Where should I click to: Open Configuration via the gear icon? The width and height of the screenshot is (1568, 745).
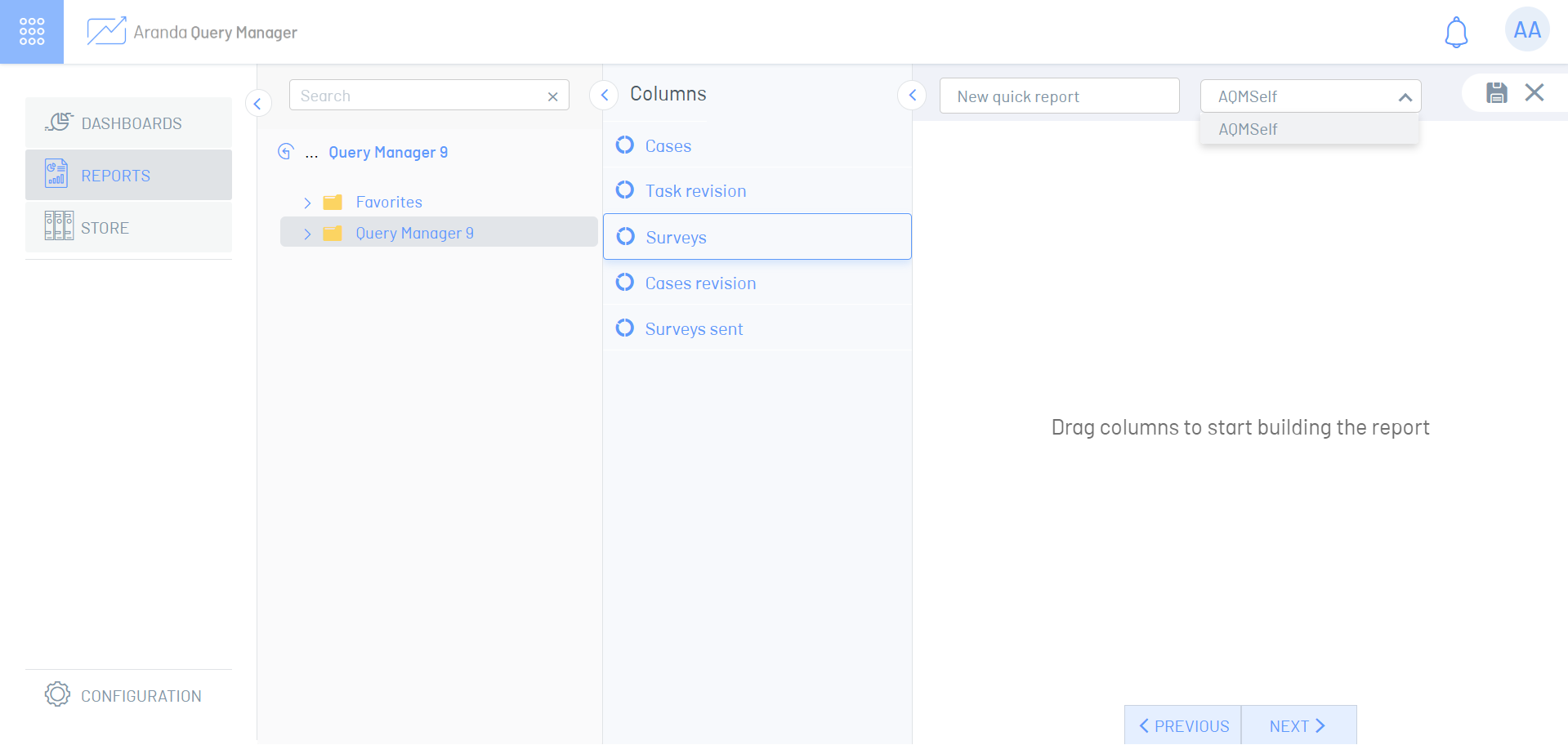(57, 694)
